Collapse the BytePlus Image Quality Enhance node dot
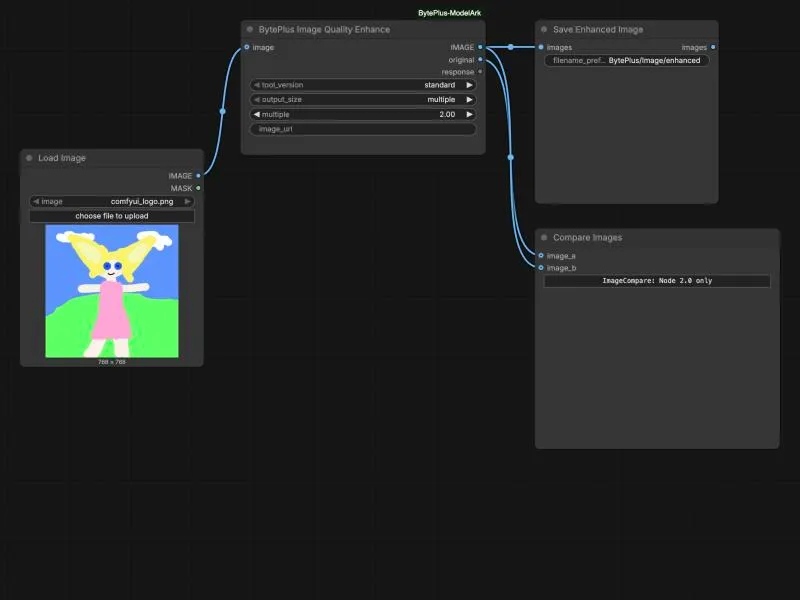 [249, 30]
